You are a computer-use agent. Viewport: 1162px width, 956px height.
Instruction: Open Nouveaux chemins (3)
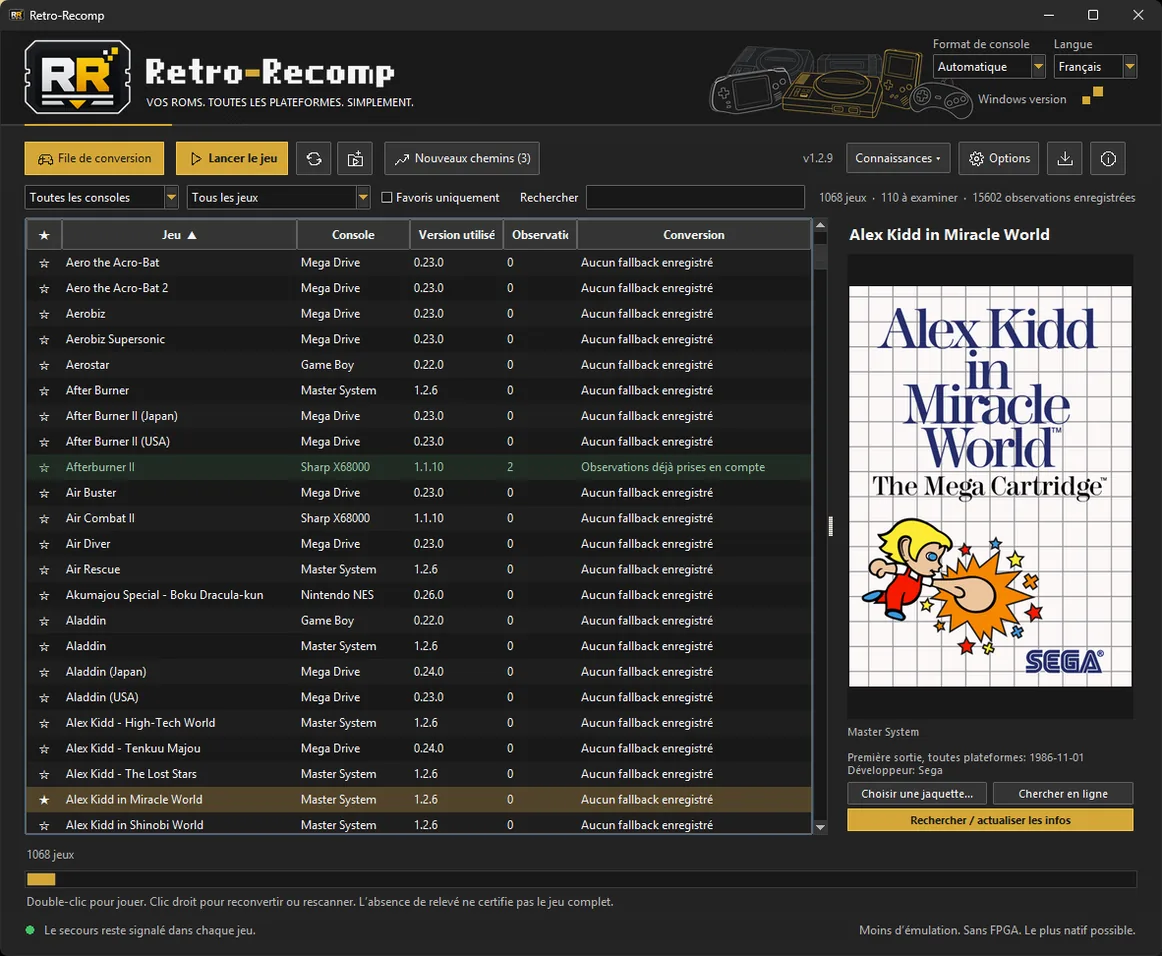[462, 159]
